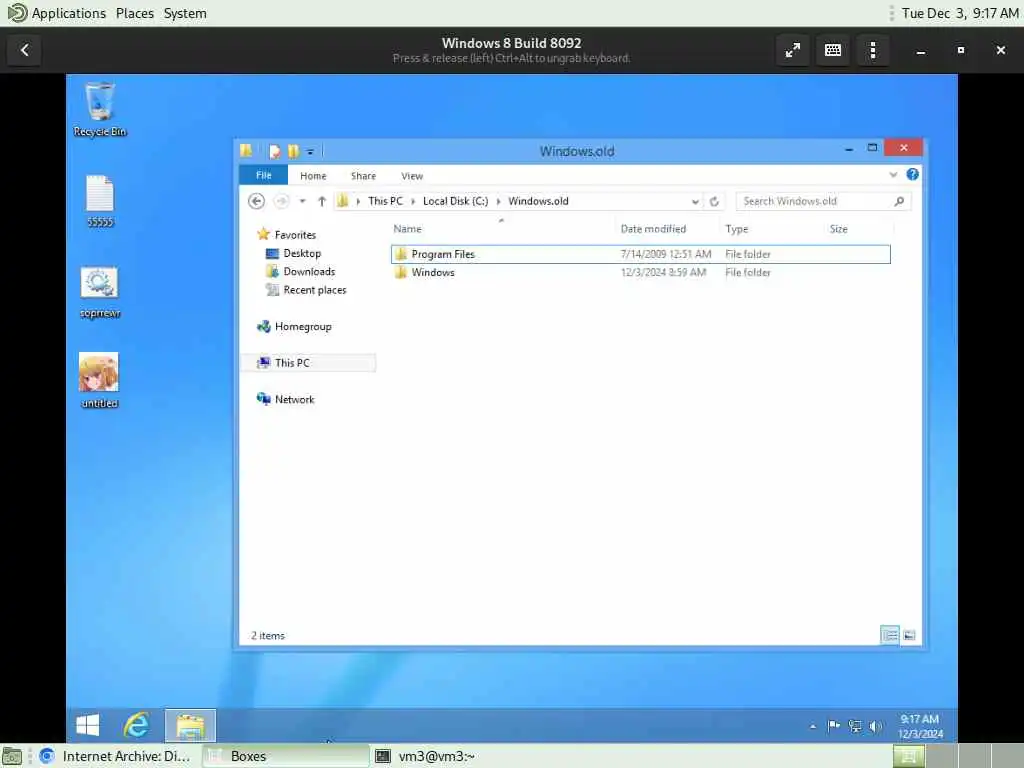Launch Internet Explorer from taskbar
Image resolution: width=1024 pixels, height=768 pixels.
pos(136,725)
